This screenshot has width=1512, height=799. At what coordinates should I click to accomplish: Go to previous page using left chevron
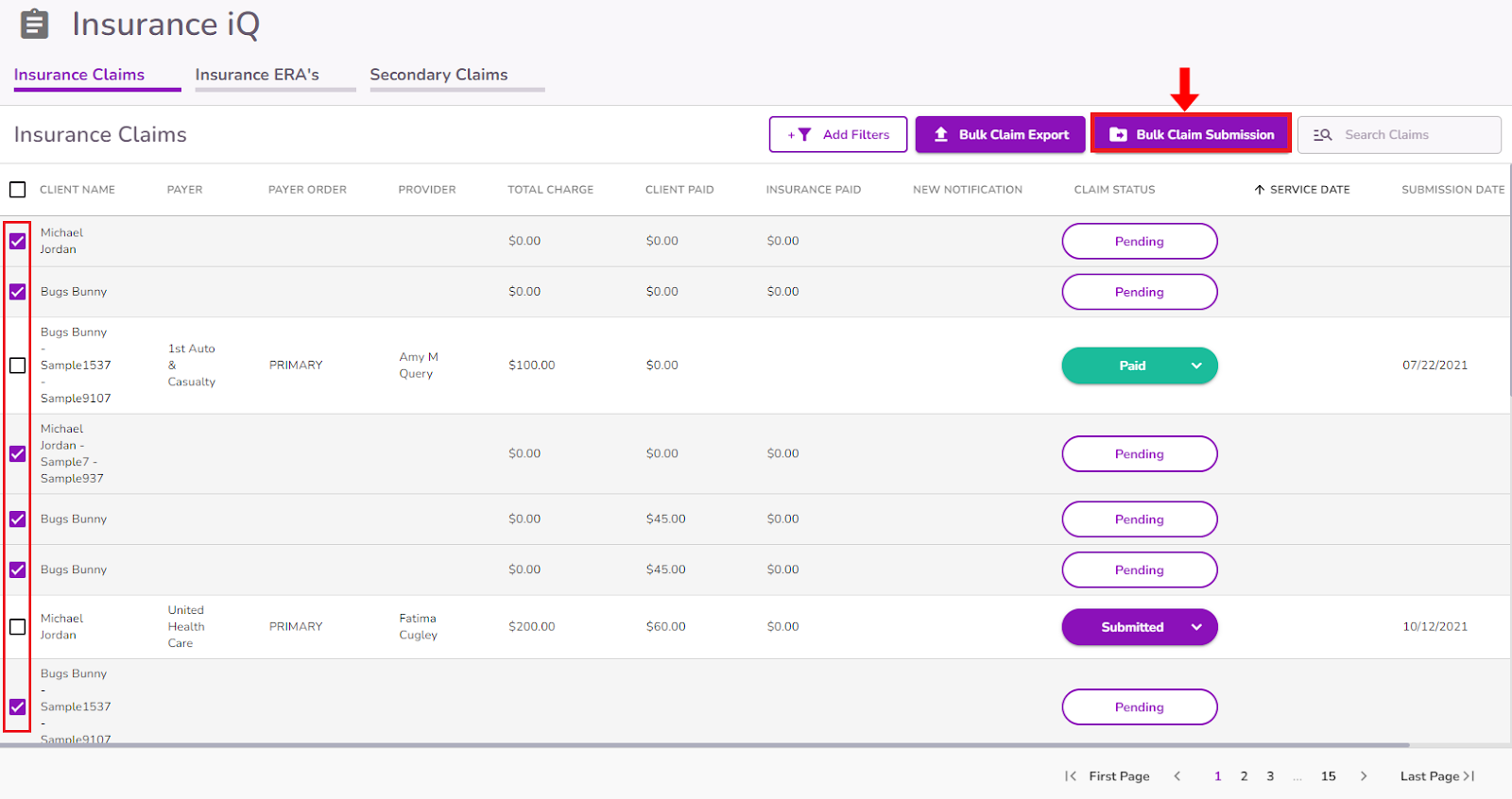(x=1177, y=776)
